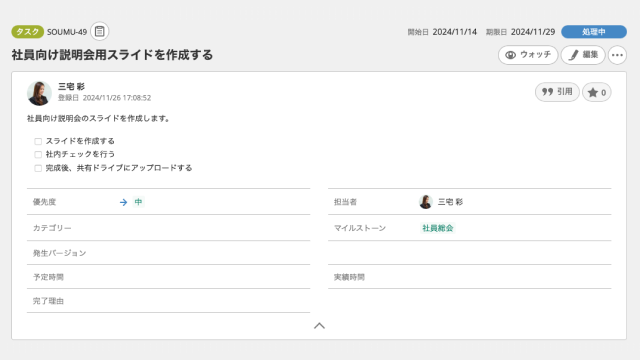The height and width of the screenshot is (360, 640).
Task: Click the assignee avatar next to 担当者
Action: [426, 202]
